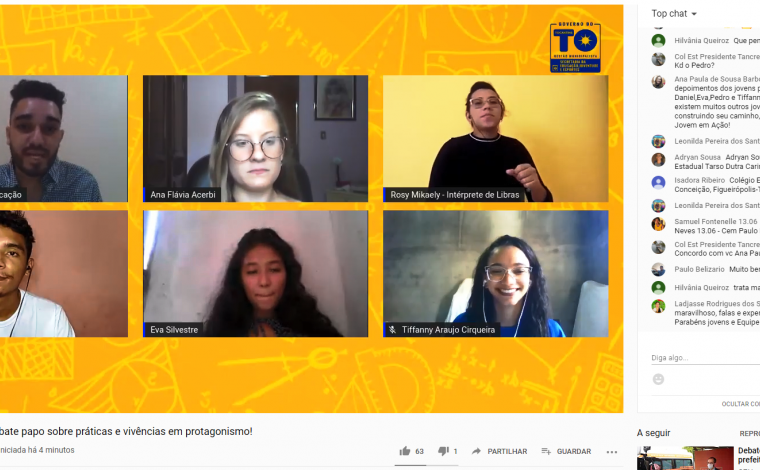Click the PARTILHAR share button
The height and width of the screenshot is (470, 760).
click(x=499, y=451)
